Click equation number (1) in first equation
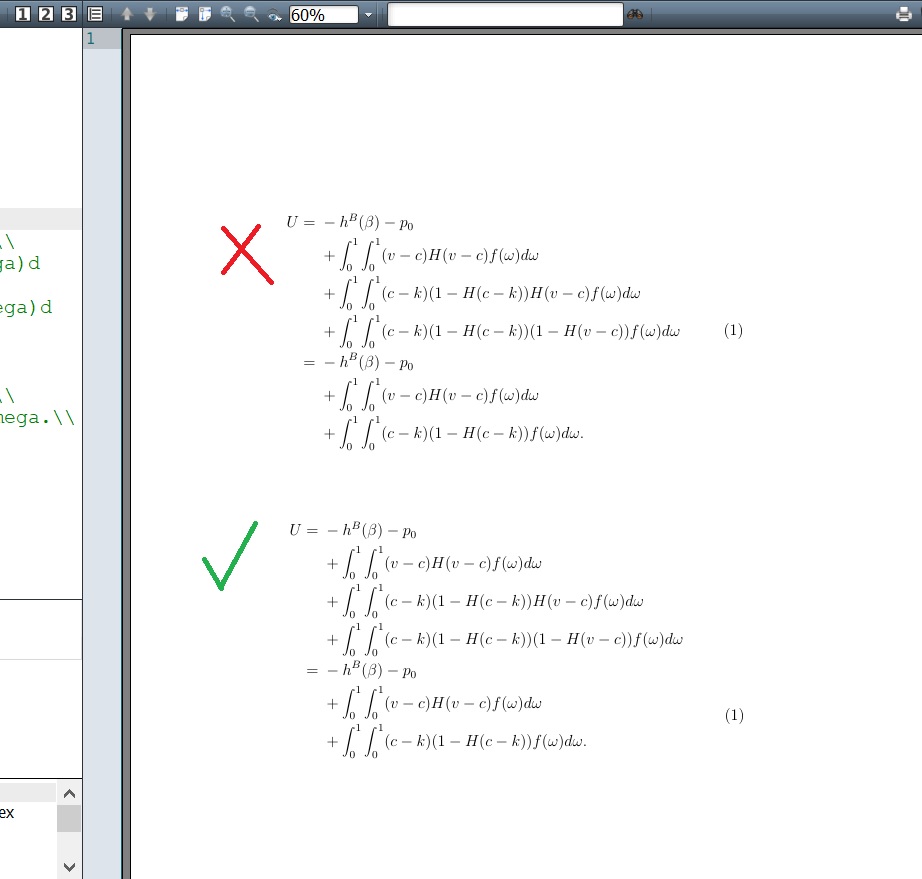The height and width of the screenshot is (879, 922). 733,330
